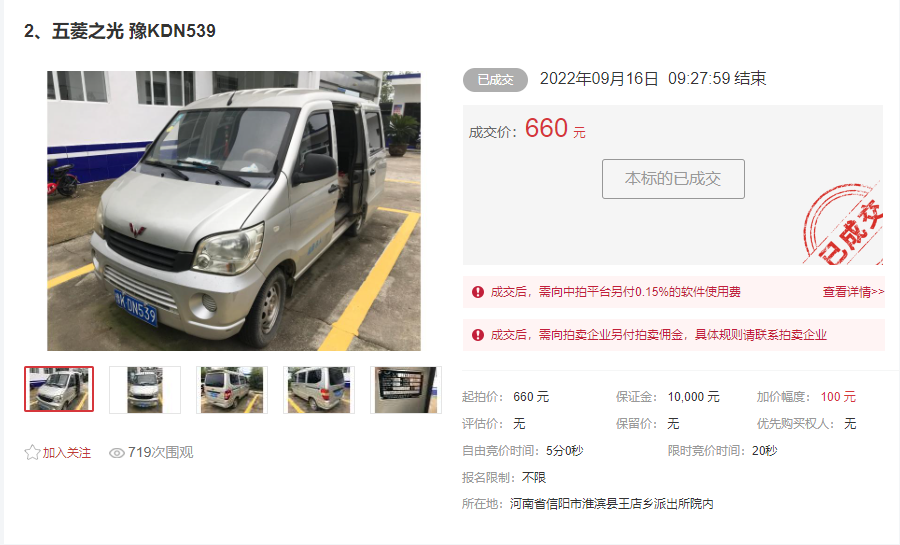Select the fifth thumbnail showing the nameplate
This screenshot has height=545, width=900.
(x=406, y=390)
